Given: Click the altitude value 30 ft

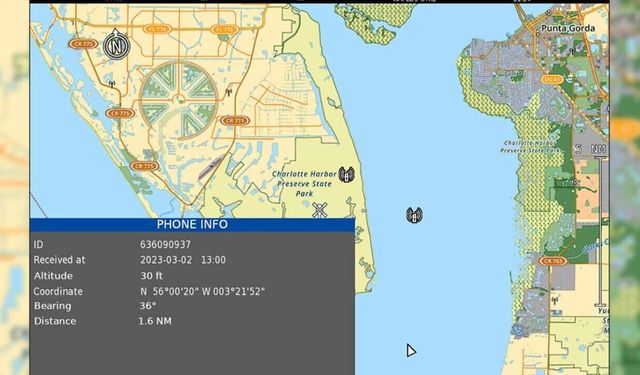Looking at the screenshot, I should [152, 276].
